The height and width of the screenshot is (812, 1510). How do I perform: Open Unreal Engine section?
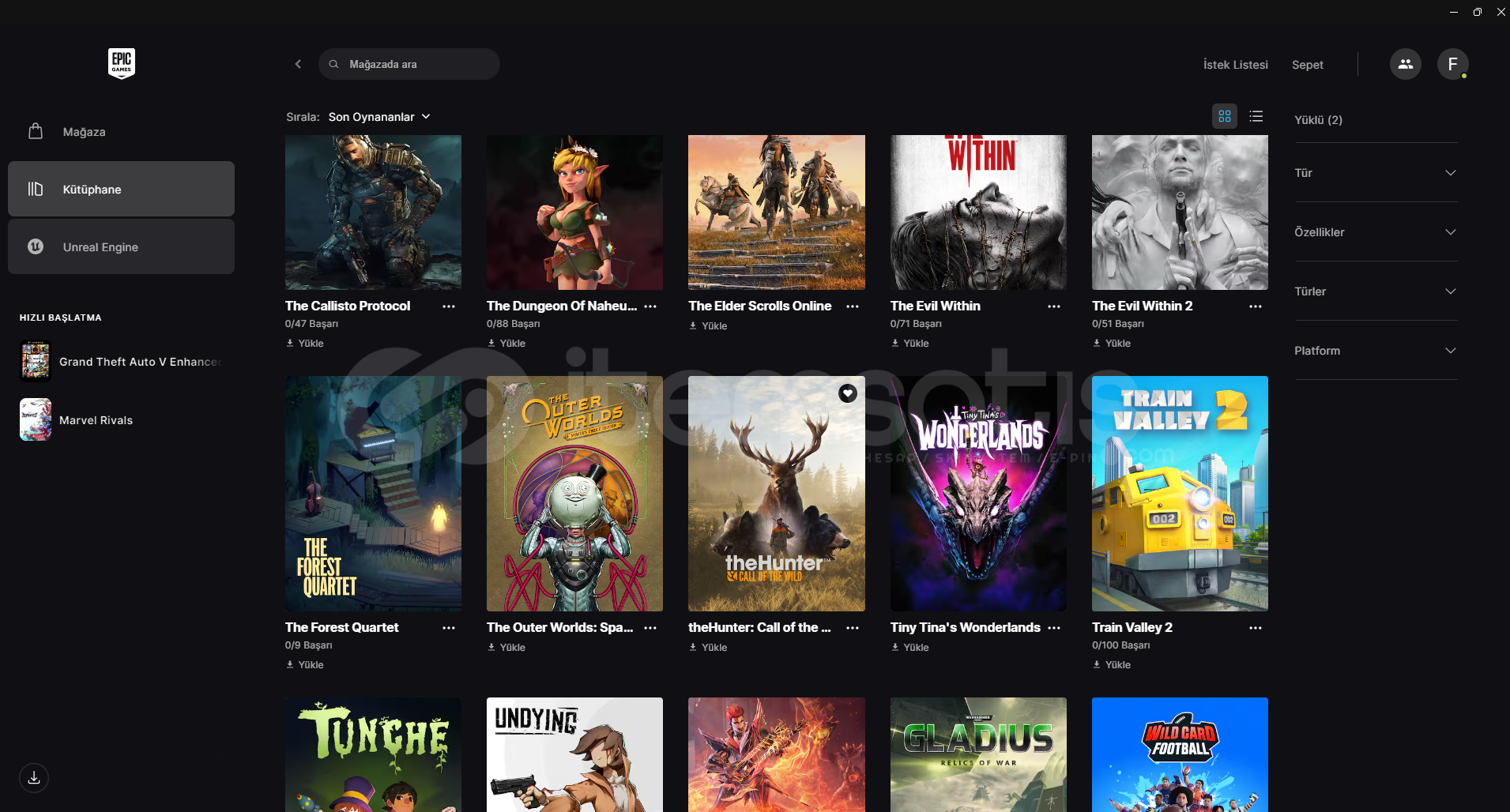(x=121, y=246)
